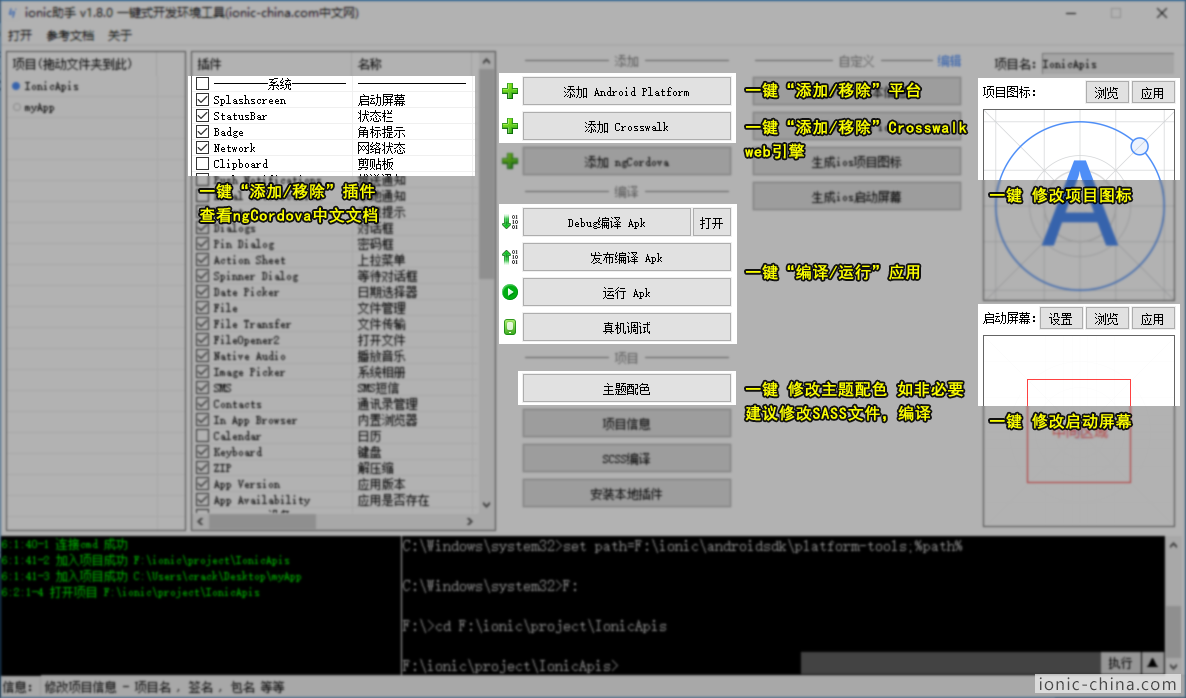Toggle the Pin Dialog plugin checkbox

click(202, 244)
